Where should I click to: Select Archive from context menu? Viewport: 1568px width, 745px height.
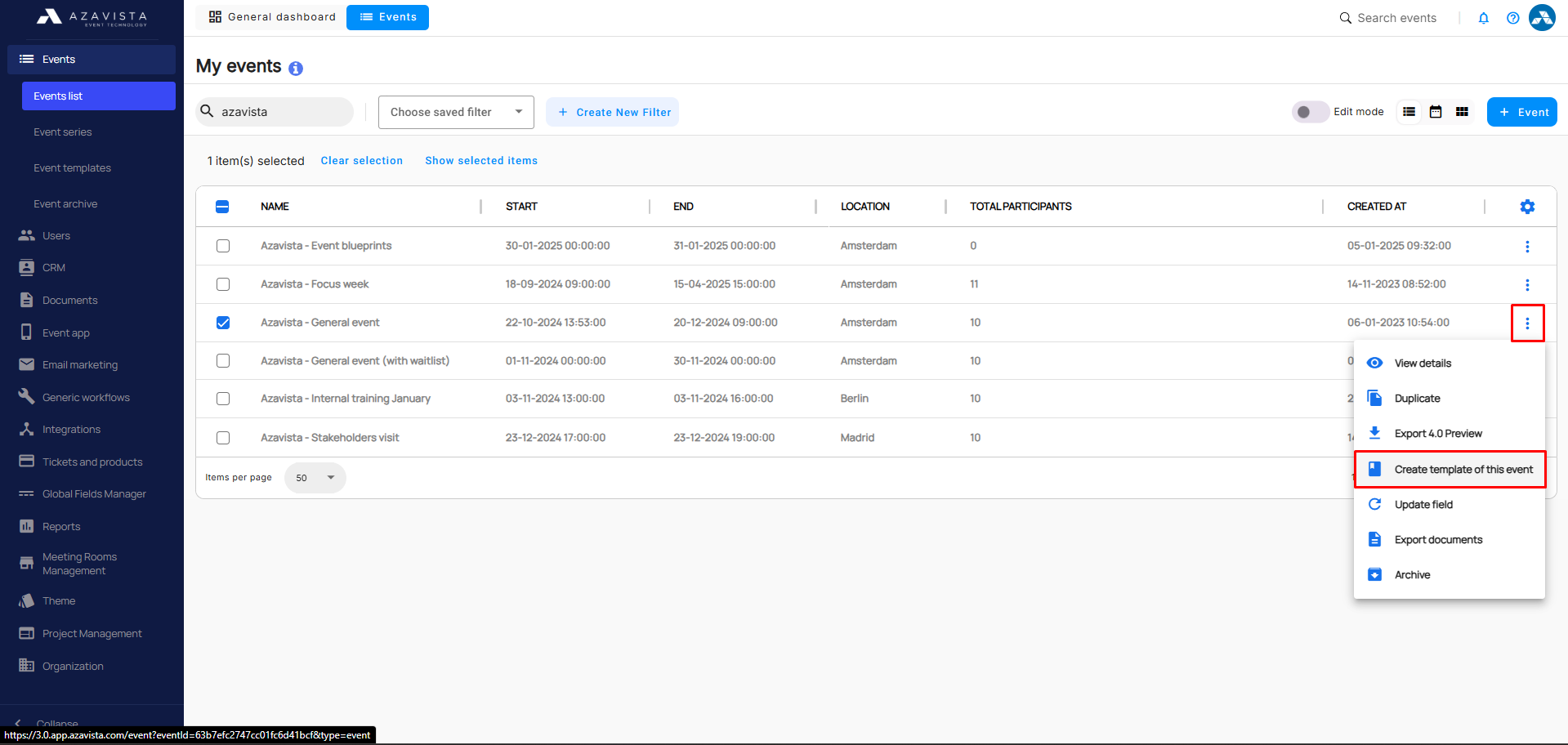point(1450,575)
